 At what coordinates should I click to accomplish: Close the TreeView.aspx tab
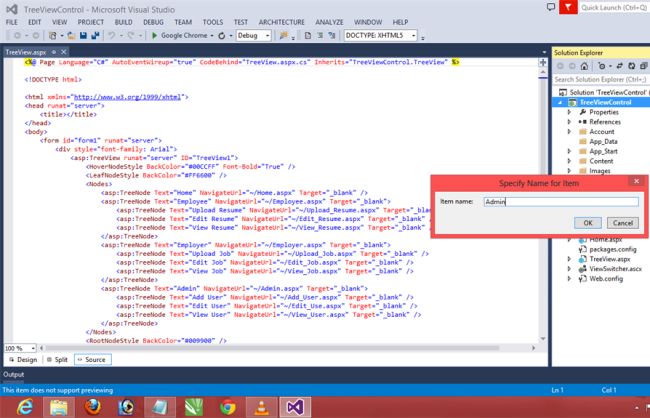point(63,52)
